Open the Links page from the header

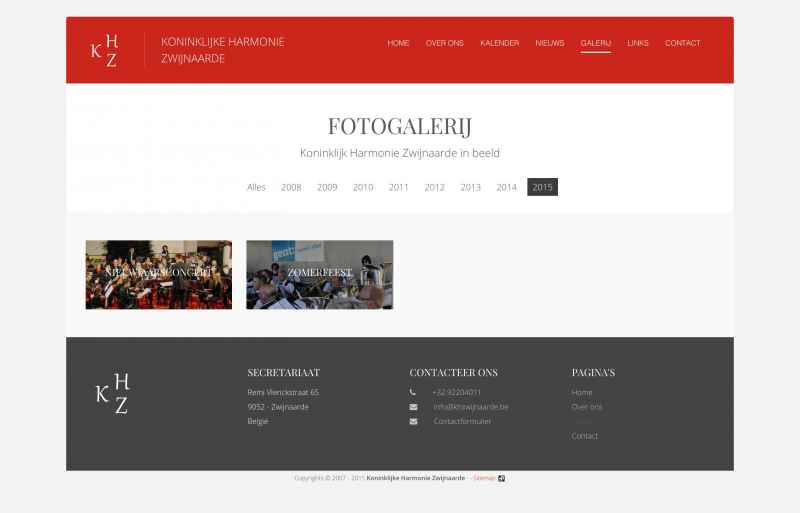[638, 43]
